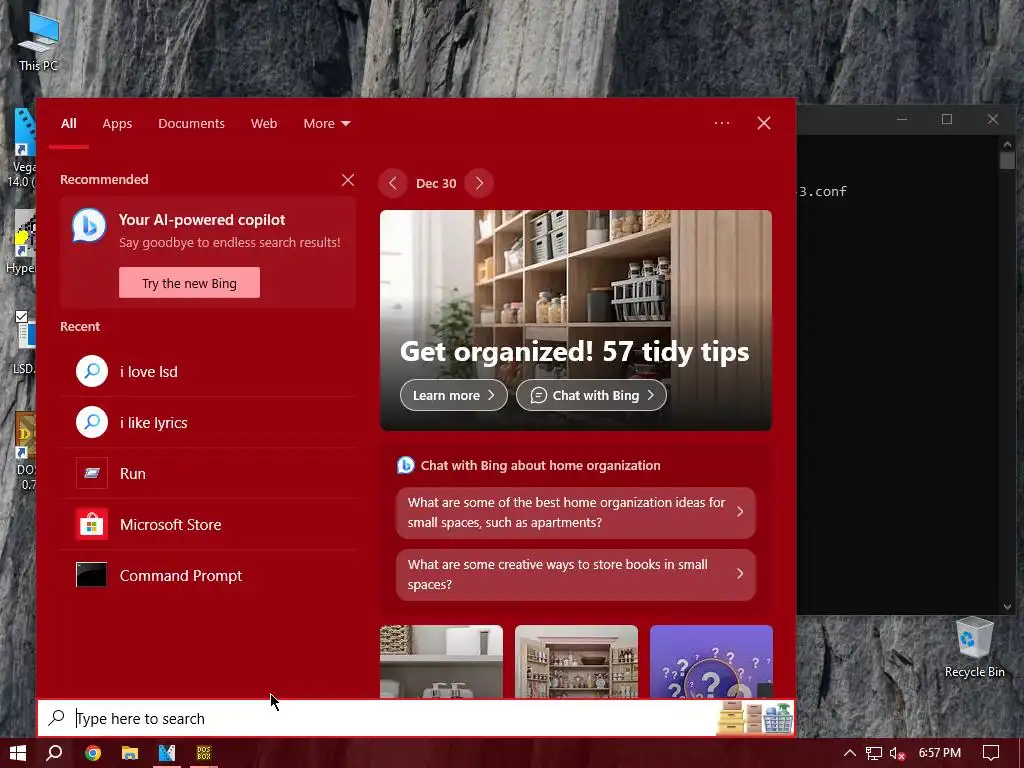The height and width of the screenshot is (768, 1024).
Task: Show hidden system tray icons
Action: tap(850, 753)
